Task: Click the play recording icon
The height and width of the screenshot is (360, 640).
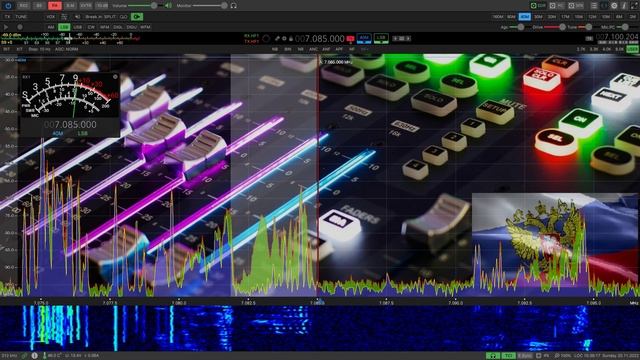Action: pos(6,27)
